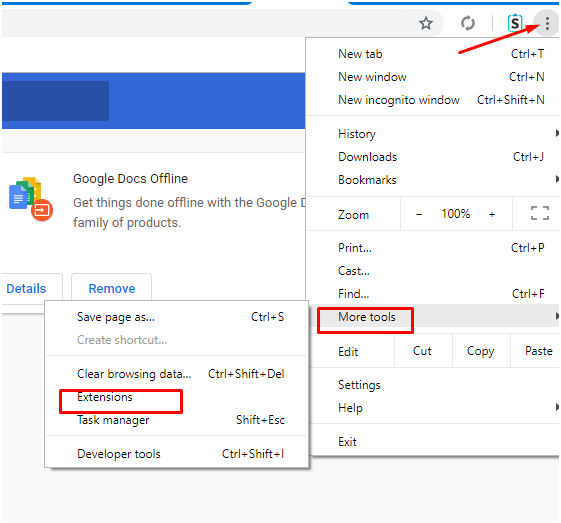
Task: Open Extensions from More tools submenu
Action: coord(176,397)
